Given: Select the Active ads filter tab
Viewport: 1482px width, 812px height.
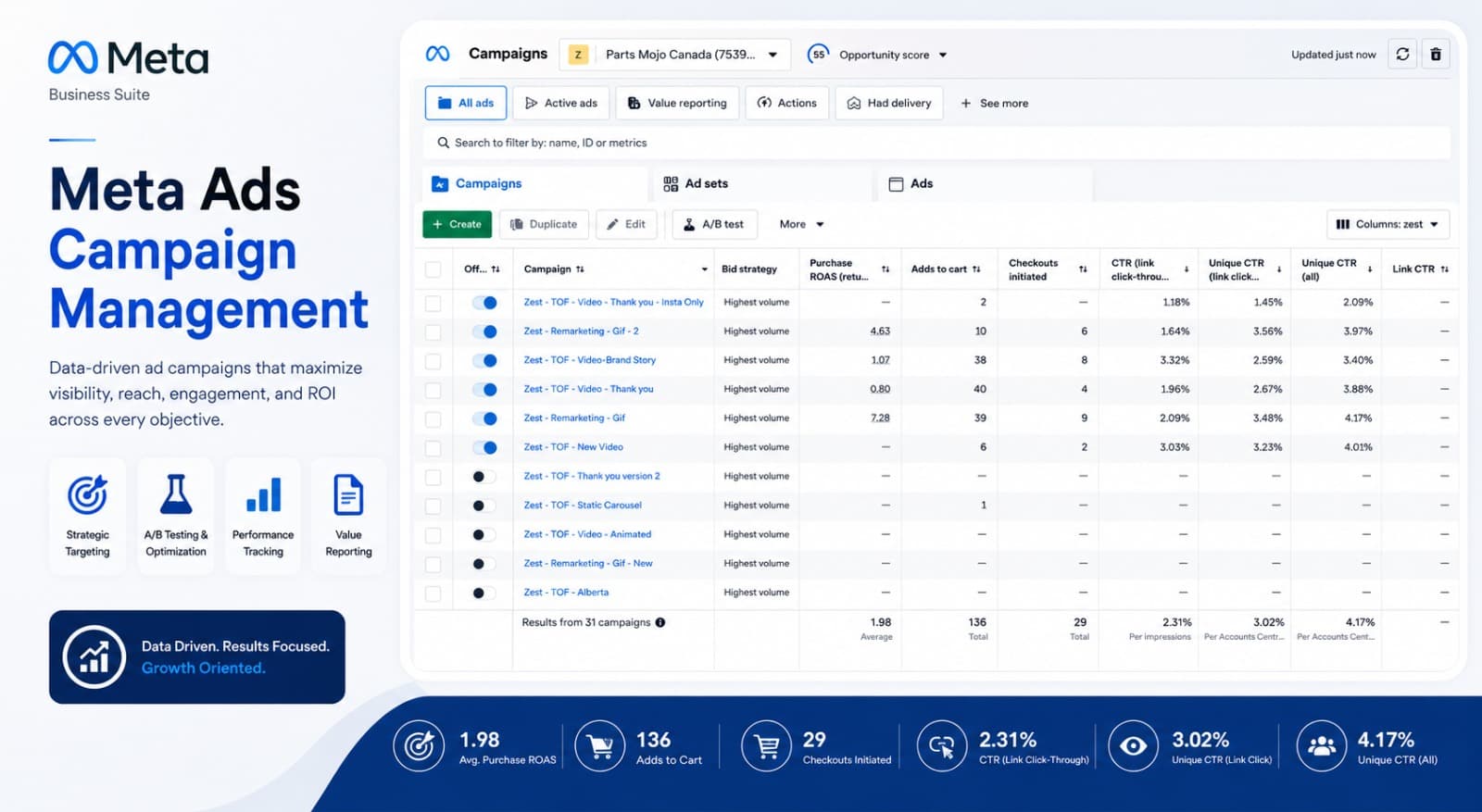Looking at the screenshot, I should click(x=560, y=103).
